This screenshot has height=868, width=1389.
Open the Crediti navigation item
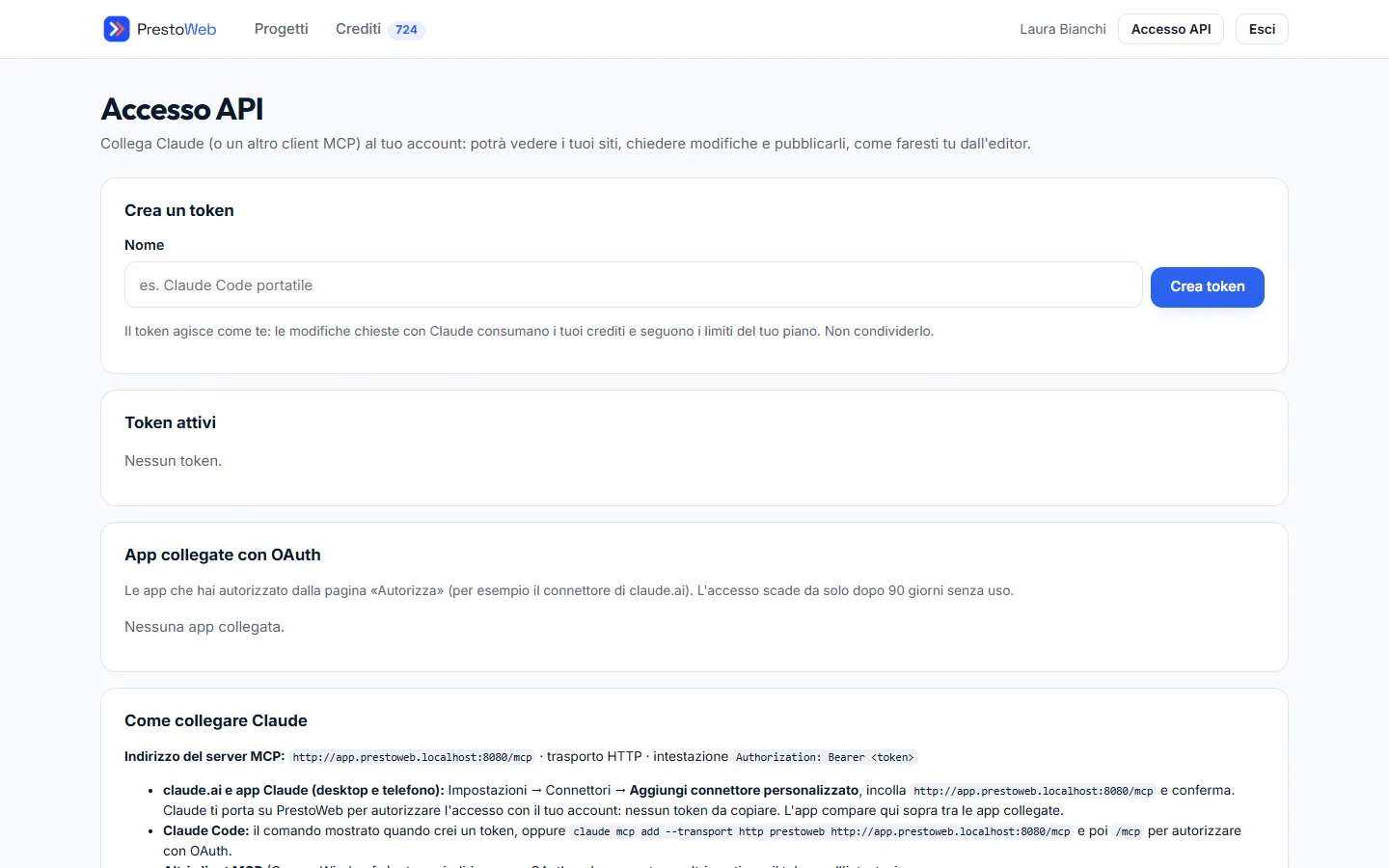pyautogui.click(x=358, y=29)
